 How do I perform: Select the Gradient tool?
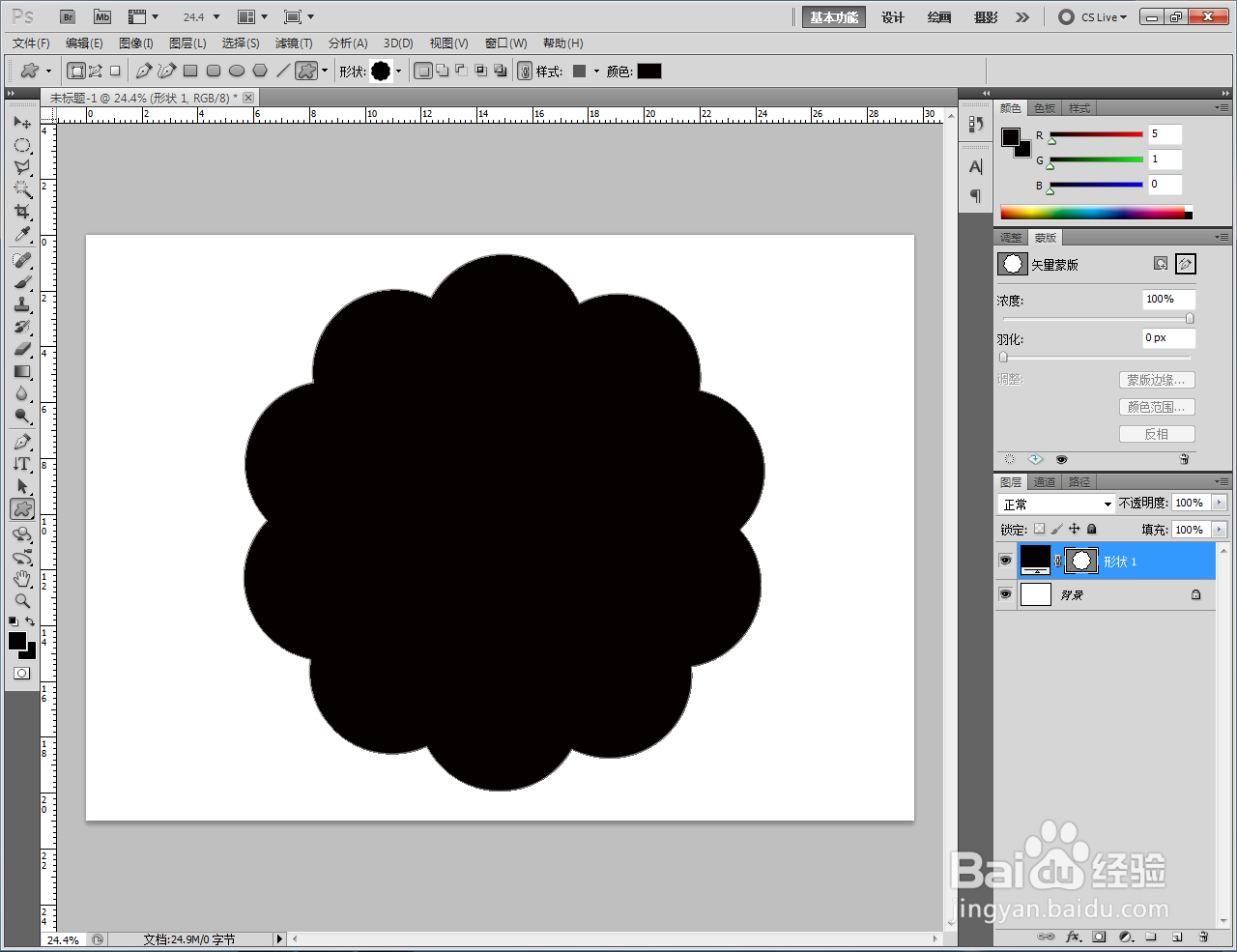[x=22, y=371]
